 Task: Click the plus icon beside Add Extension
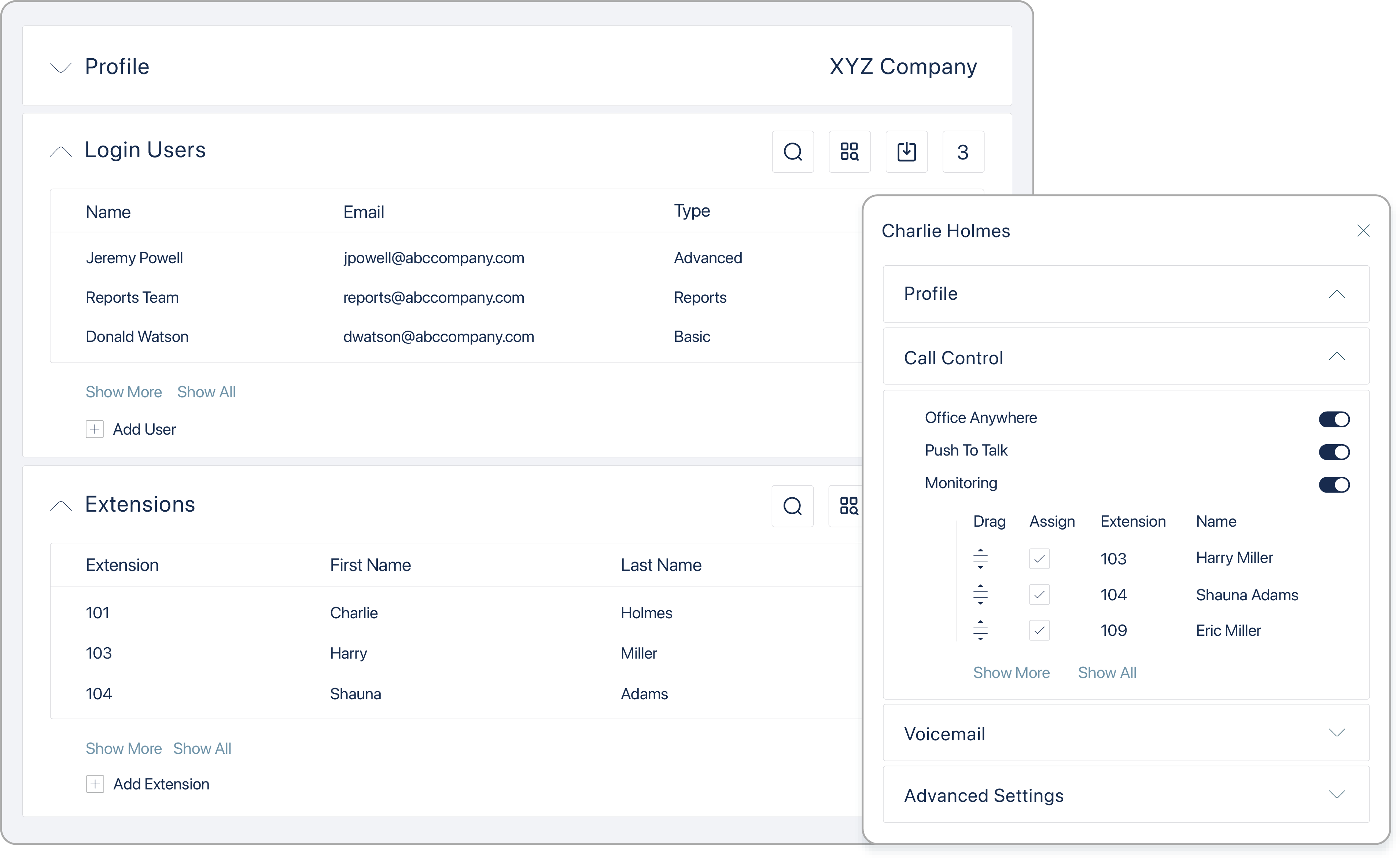(x=95, y=784)
